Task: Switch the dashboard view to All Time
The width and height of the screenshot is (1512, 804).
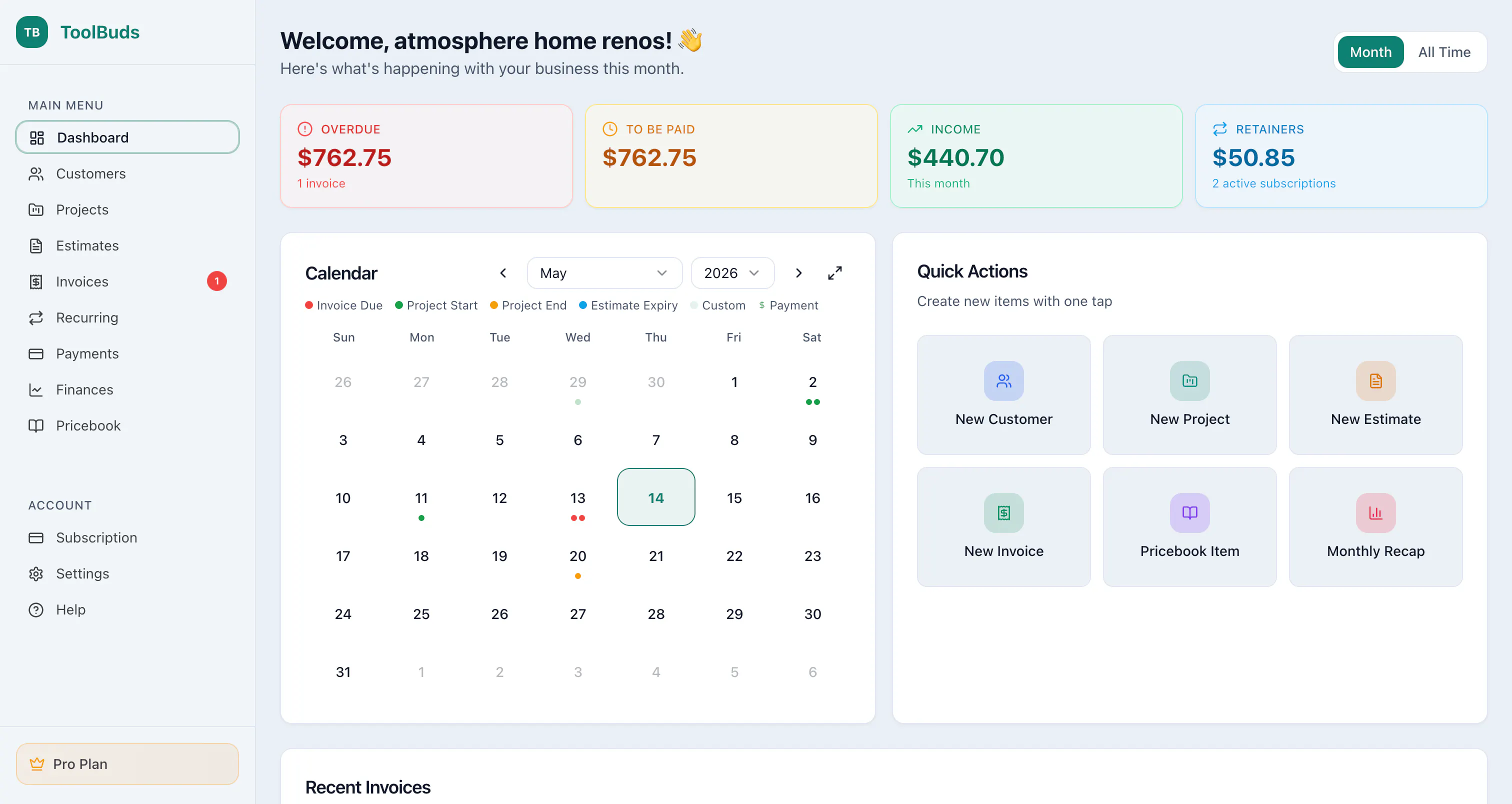Action: 1444,52
